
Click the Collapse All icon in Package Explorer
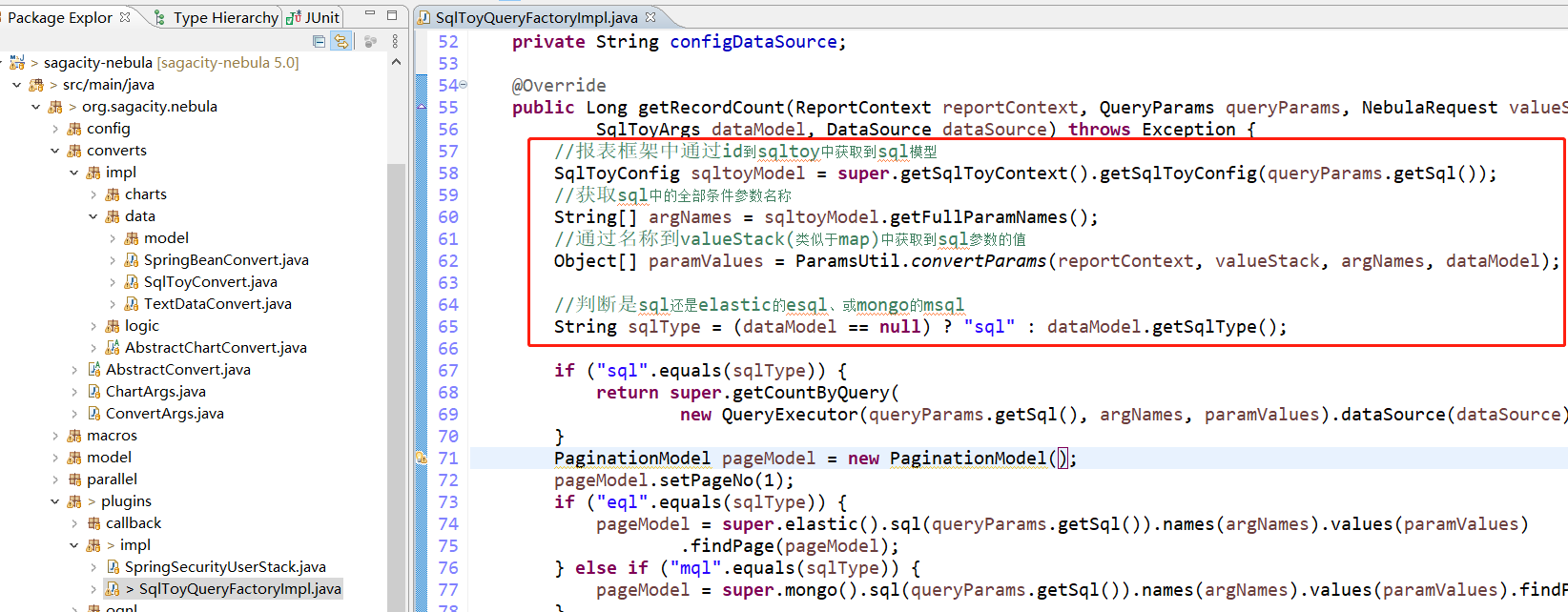click(319, 41)
